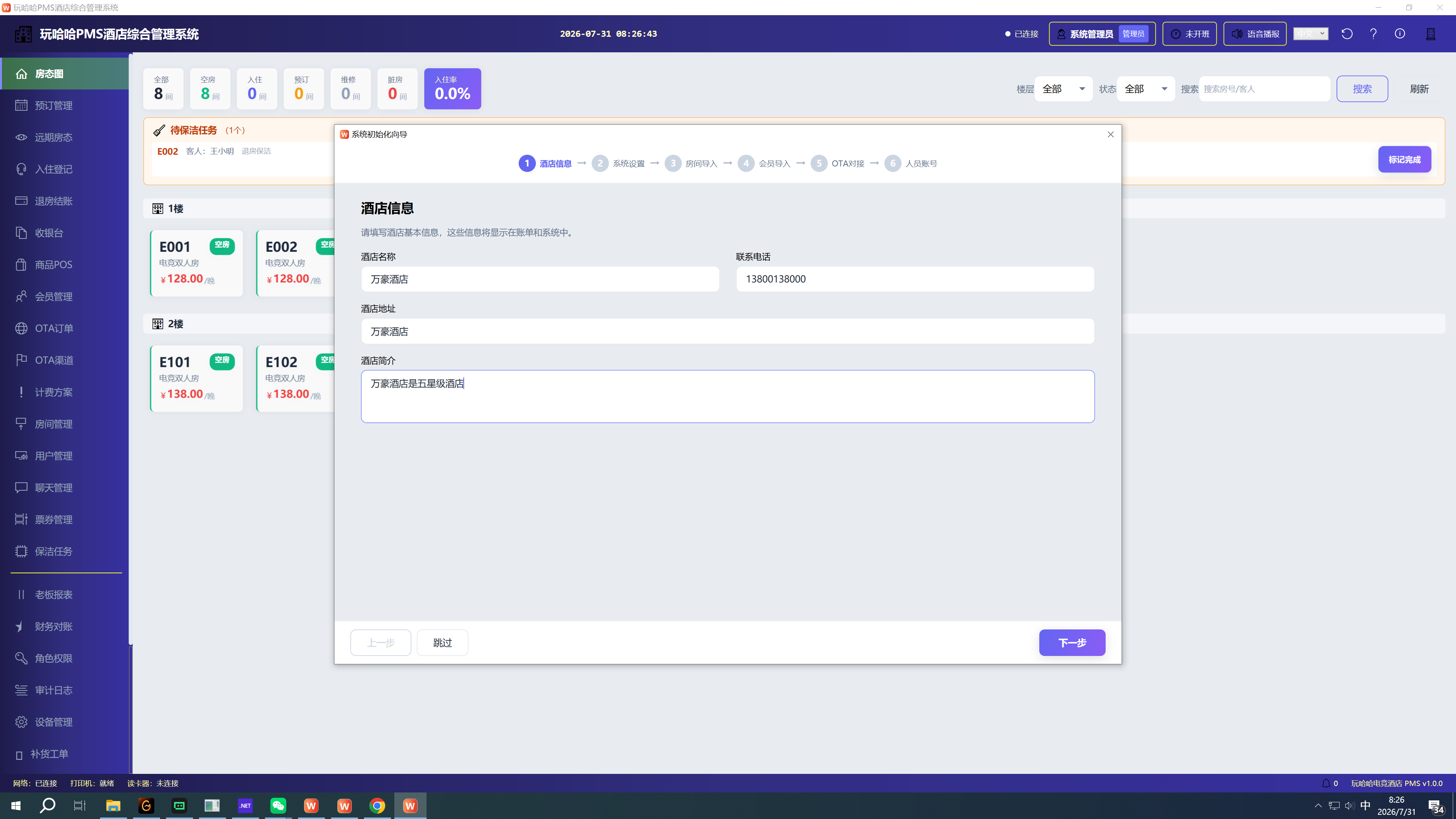The height and width of the screenshot is (819, 1456).
Task: Toggle the 语音播报 voice broadcast button
Action: [1255, 34]
